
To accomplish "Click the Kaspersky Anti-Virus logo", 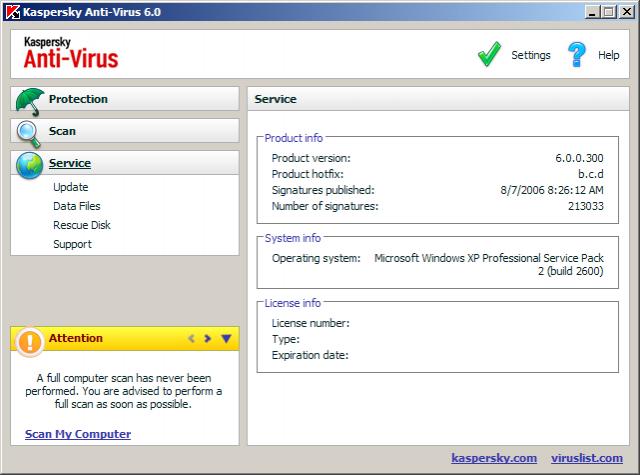I will click(x=71, y=53).
